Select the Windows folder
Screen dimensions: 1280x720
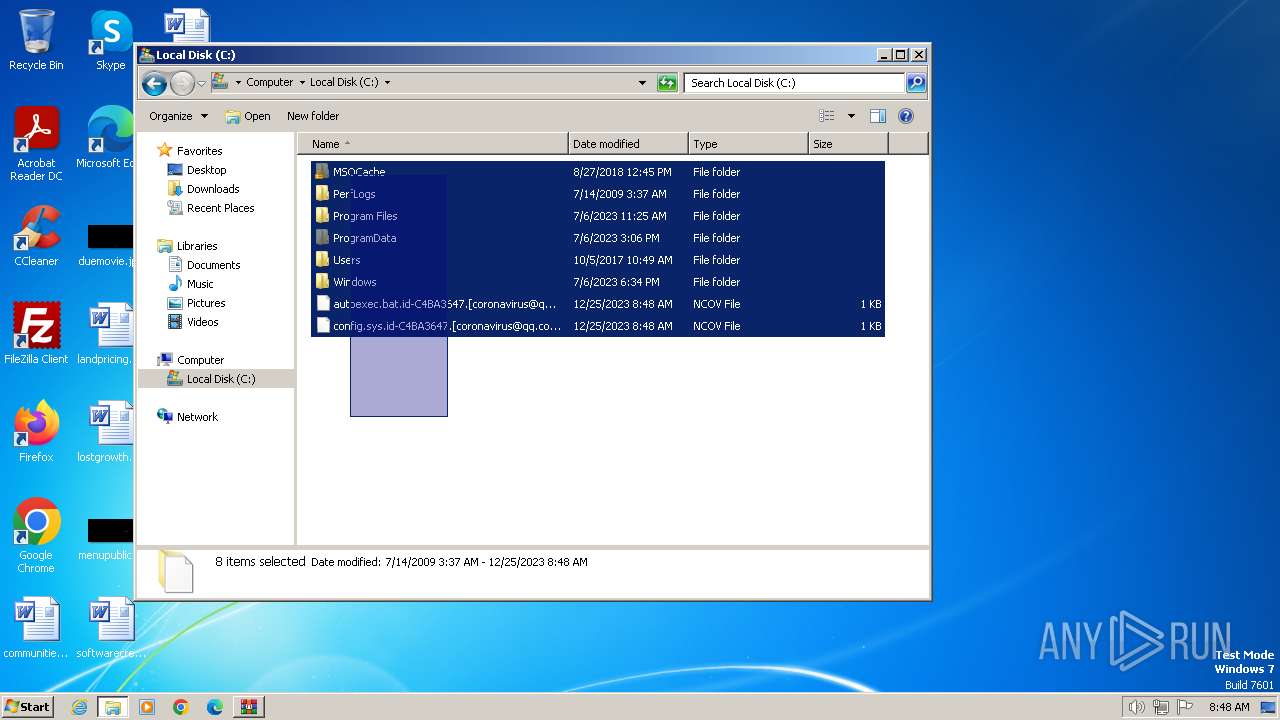click(x=598, y=282)
